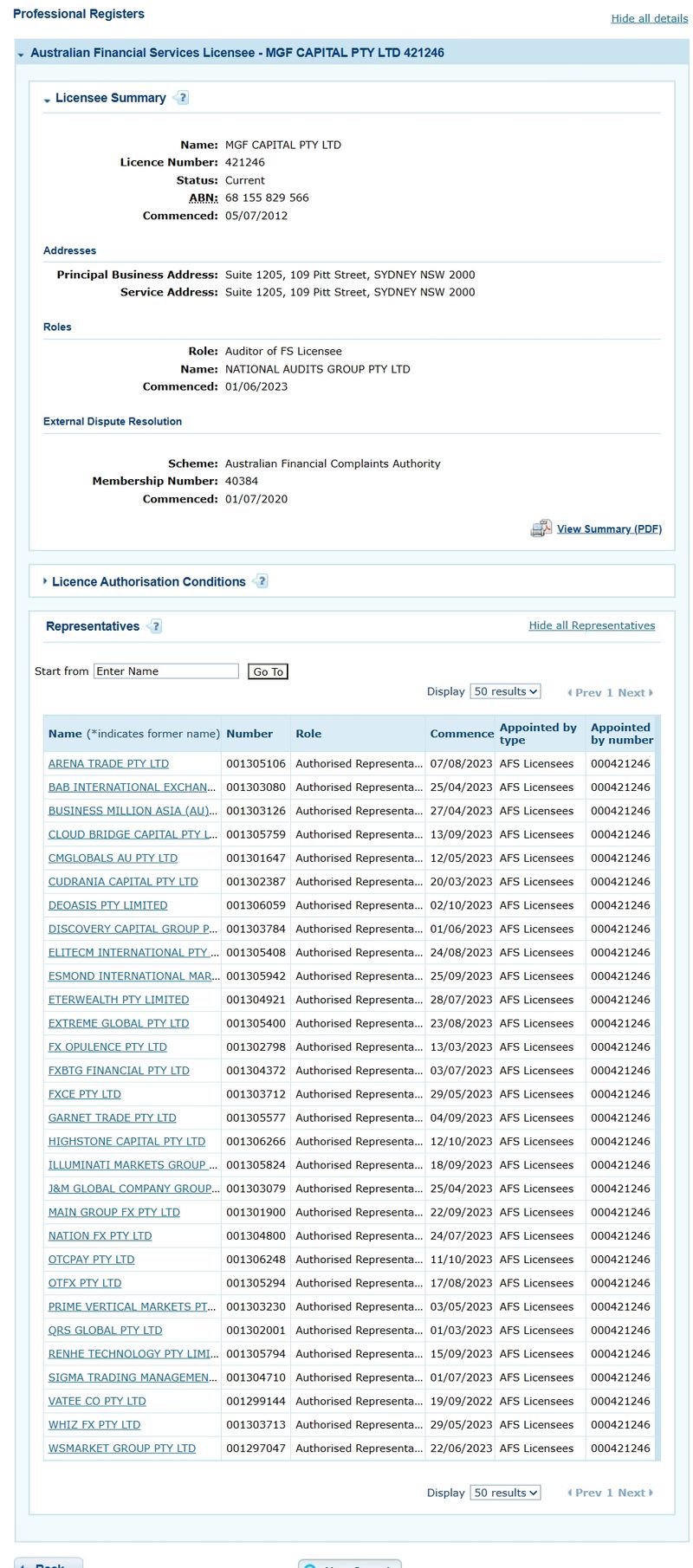The image size is (693, 1568).
Task: Open GARNET TRADE PTY LTD link
Action: 112,1118
